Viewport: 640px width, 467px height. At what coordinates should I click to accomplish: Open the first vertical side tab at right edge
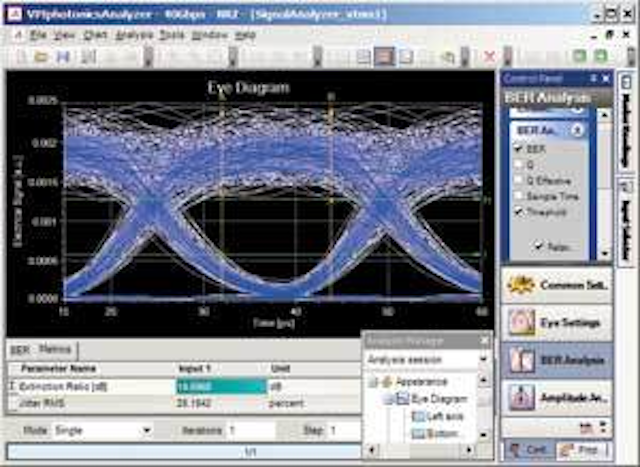(x=625, y=124)
